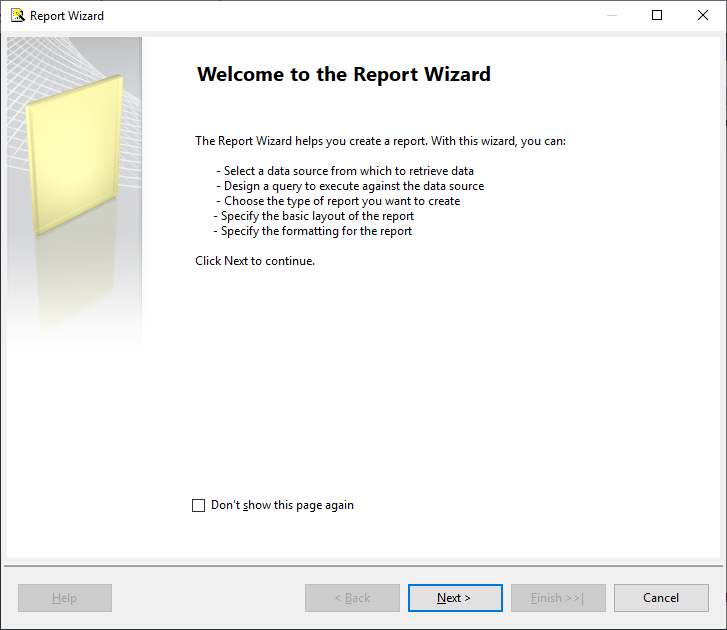Cancel the Report Wizard
Image resolution: width=727 pixels, height=630 pixels.
pos(661,598)
